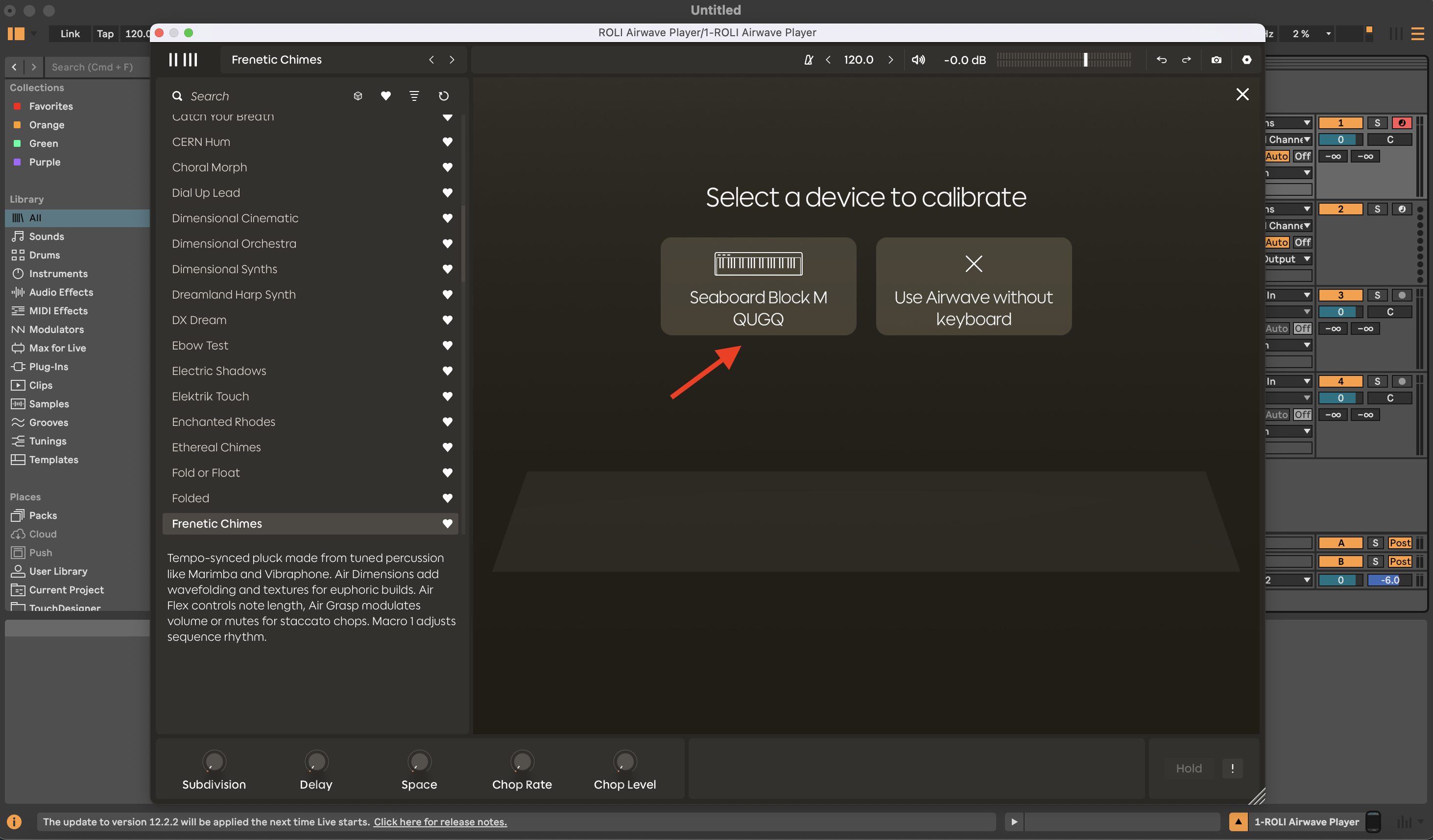Toggle favorite heart for Choral Morph
1433x840 pixels.
(448, 167)
